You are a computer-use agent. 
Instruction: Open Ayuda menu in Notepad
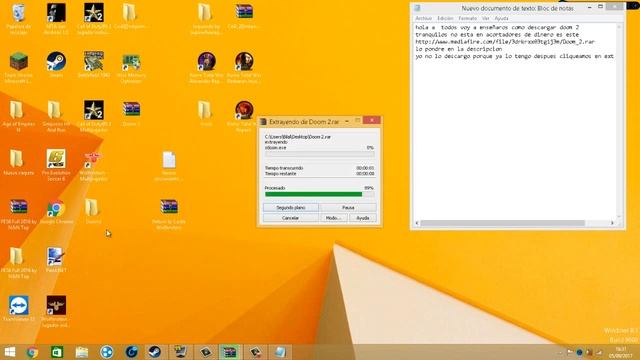coord(501,18)
